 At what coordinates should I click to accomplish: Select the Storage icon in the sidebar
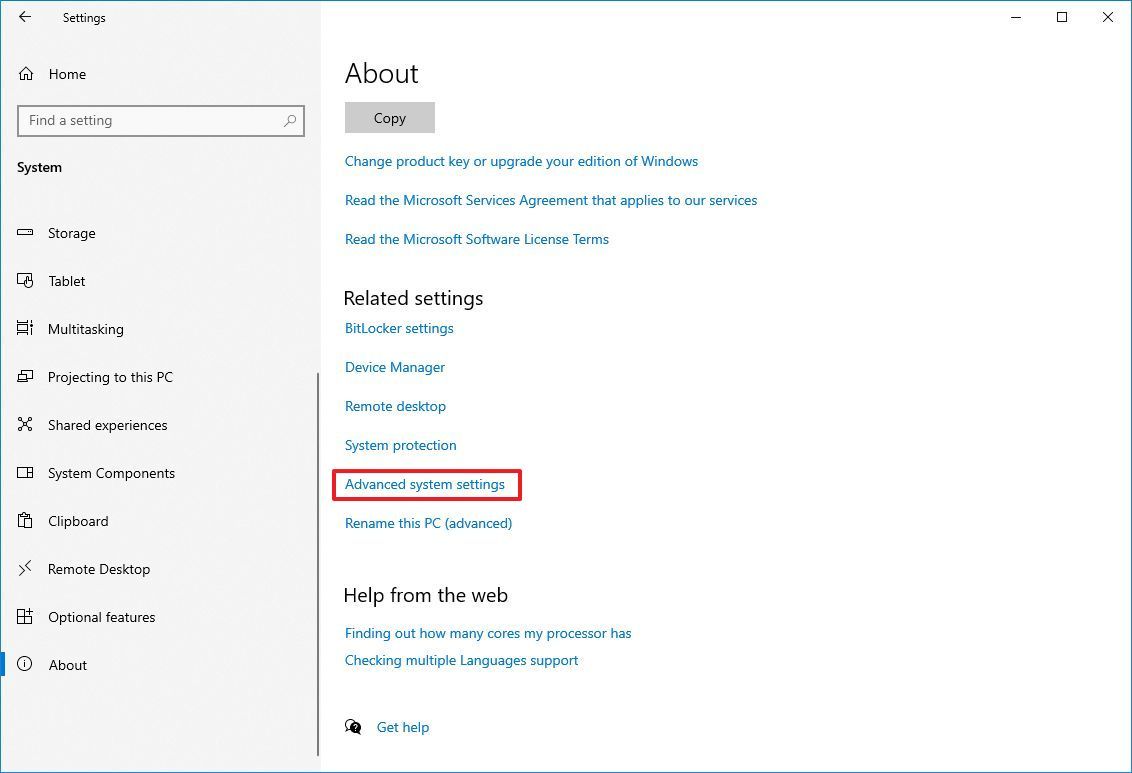click(26, 233)
